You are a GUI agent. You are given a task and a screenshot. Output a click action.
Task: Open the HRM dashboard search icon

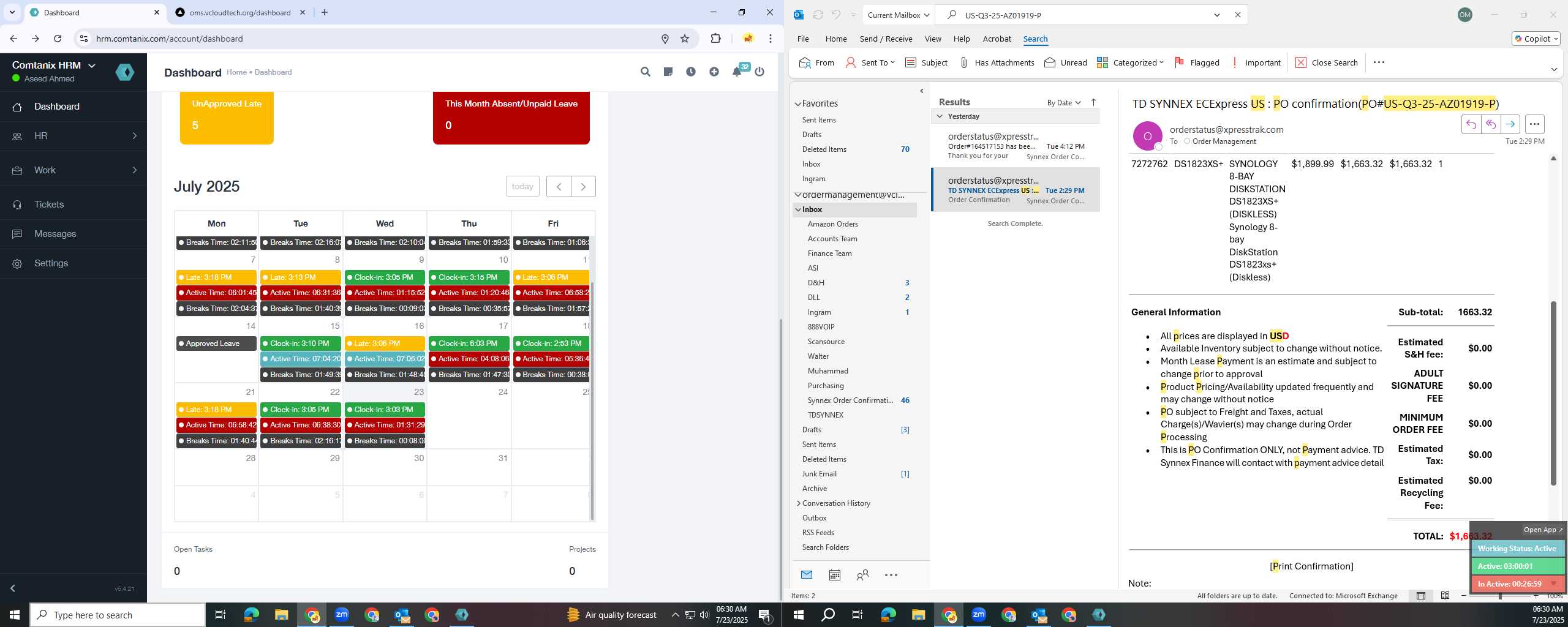point(645,72)
